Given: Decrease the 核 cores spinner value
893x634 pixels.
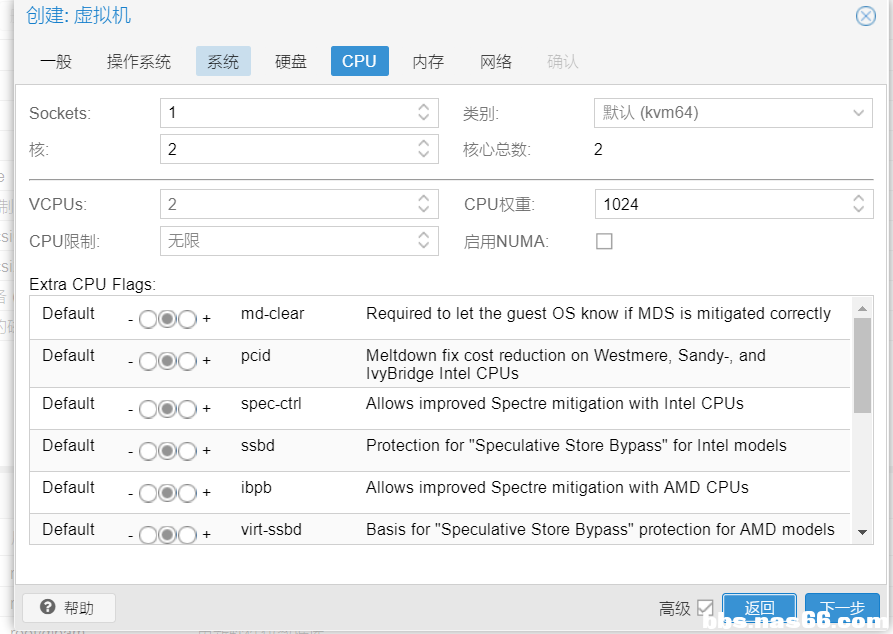Looking at the screenshot, I should 424,155.
